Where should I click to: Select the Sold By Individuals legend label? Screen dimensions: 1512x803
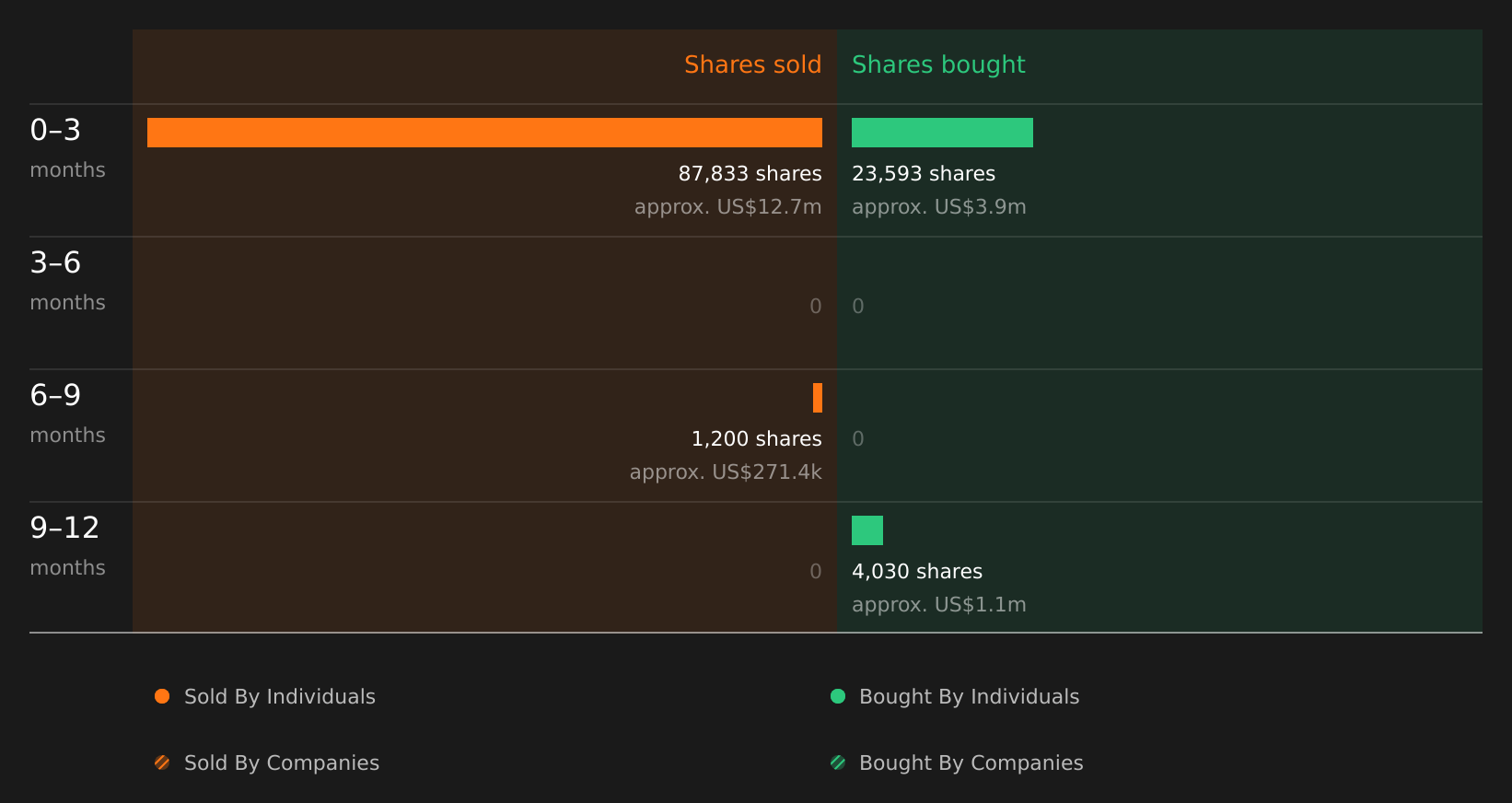(280, 697)
